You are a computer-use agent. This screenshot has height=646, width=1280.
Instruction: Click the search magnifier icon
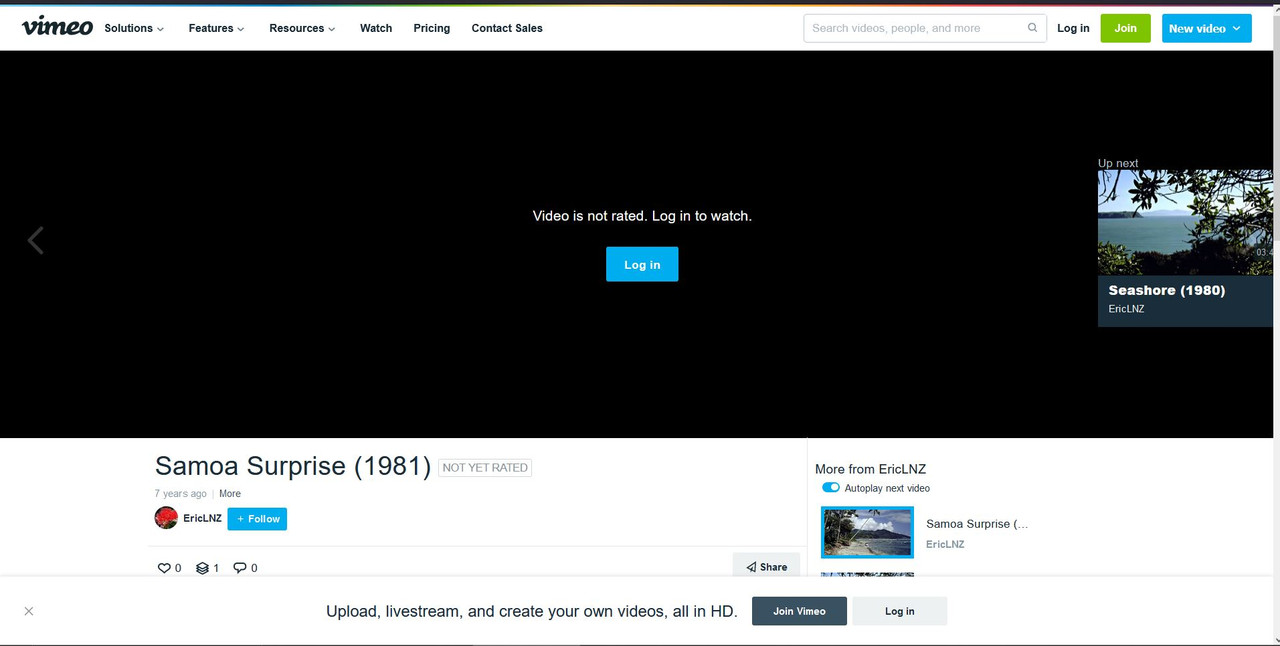[1032, 28]
